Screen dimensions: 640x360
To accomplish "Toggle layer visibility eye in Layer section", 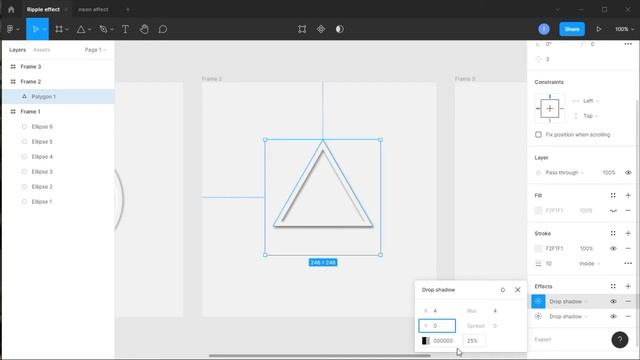I will coord(628,173).
